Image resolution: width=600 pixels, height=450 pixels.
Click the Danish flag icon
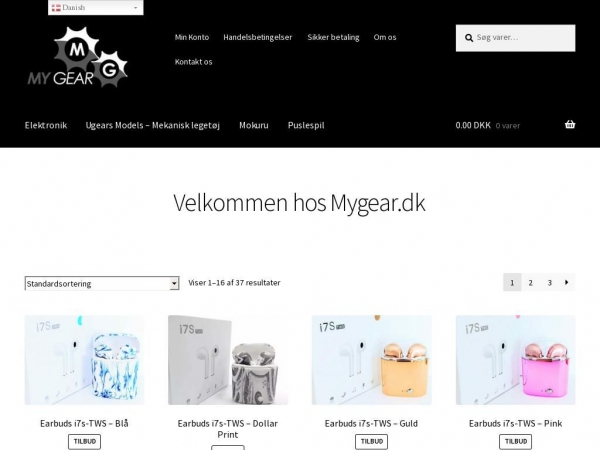[x=56, y=8]
